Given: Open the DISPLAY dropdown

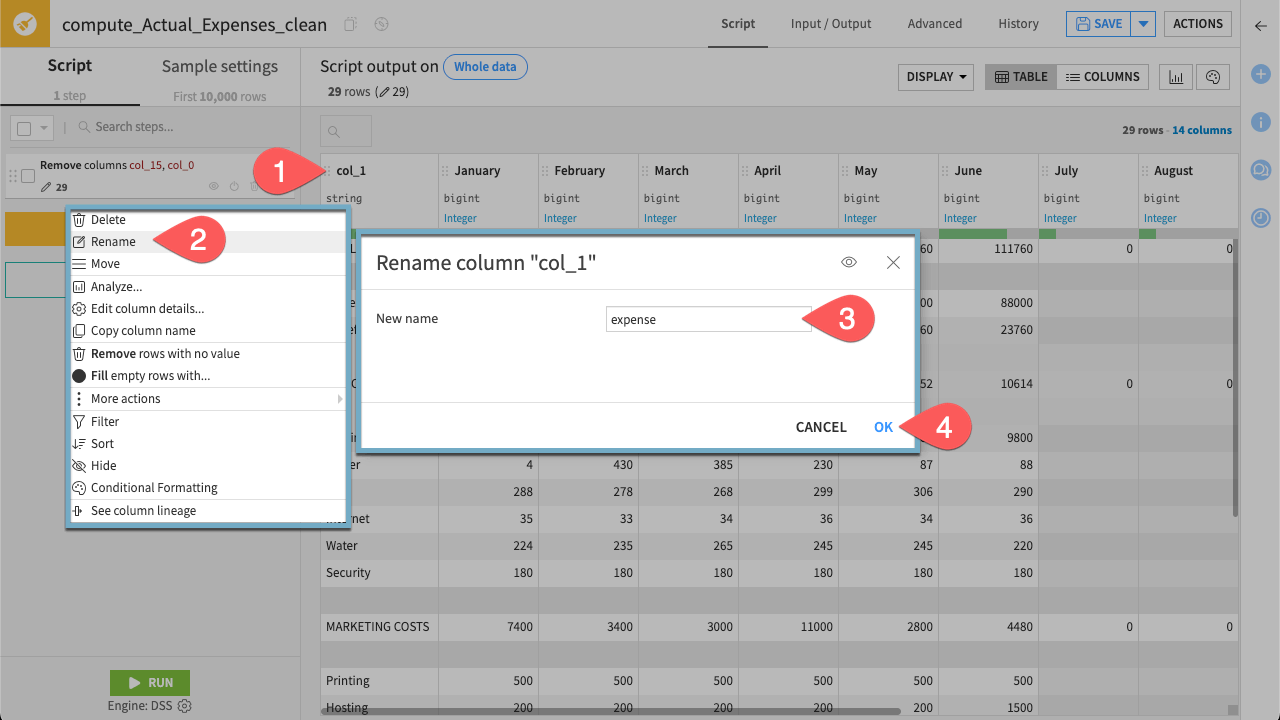Looking at the screenshot, I should click(x=934, y=77).
